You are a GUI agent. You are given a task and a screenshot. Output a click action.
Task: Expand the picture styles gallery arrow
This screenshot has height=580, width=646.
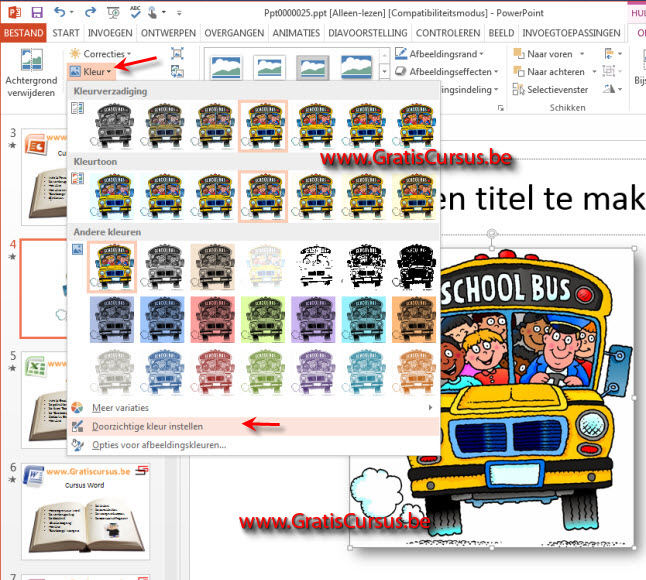pyautogui.click(x=384, y=72)
